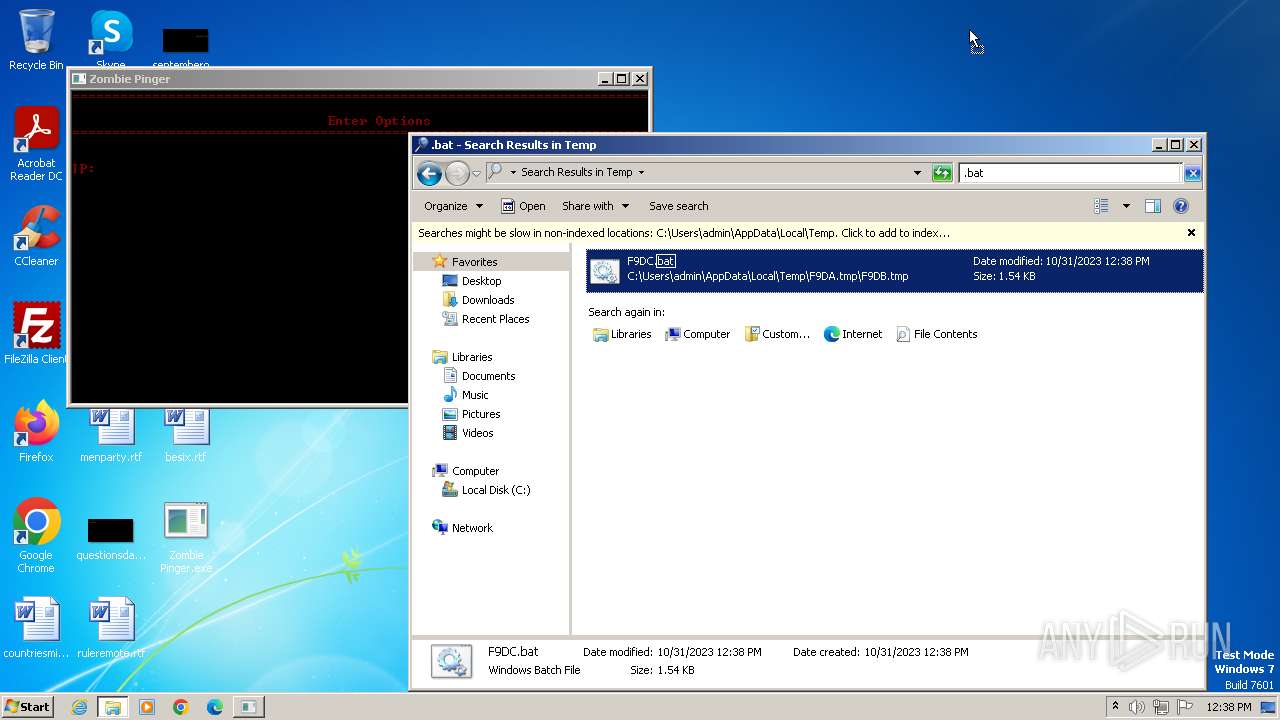Open Internet Explorer from taskbar

[79, 707]
